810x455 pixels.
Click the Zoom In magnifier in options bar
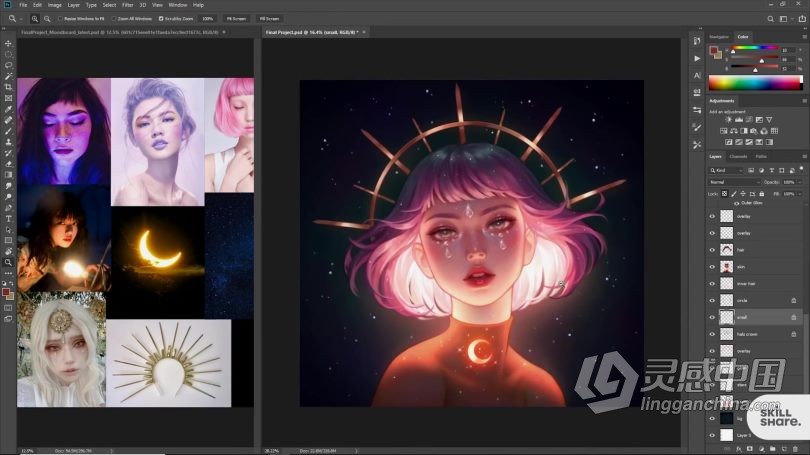(x=35, y=19)
